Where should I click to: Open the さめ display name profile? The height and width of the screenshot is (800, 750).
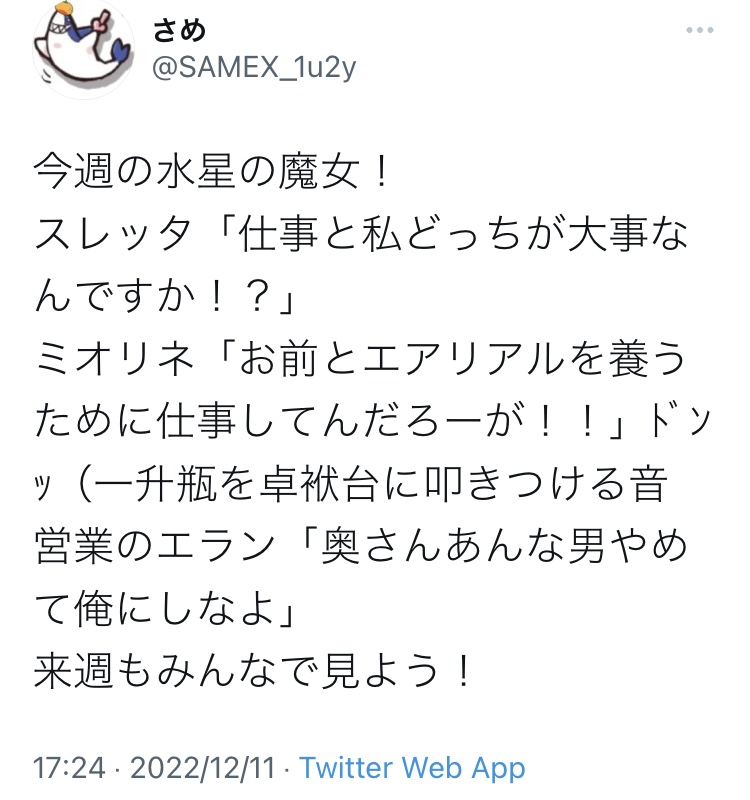tap(179, 30)
